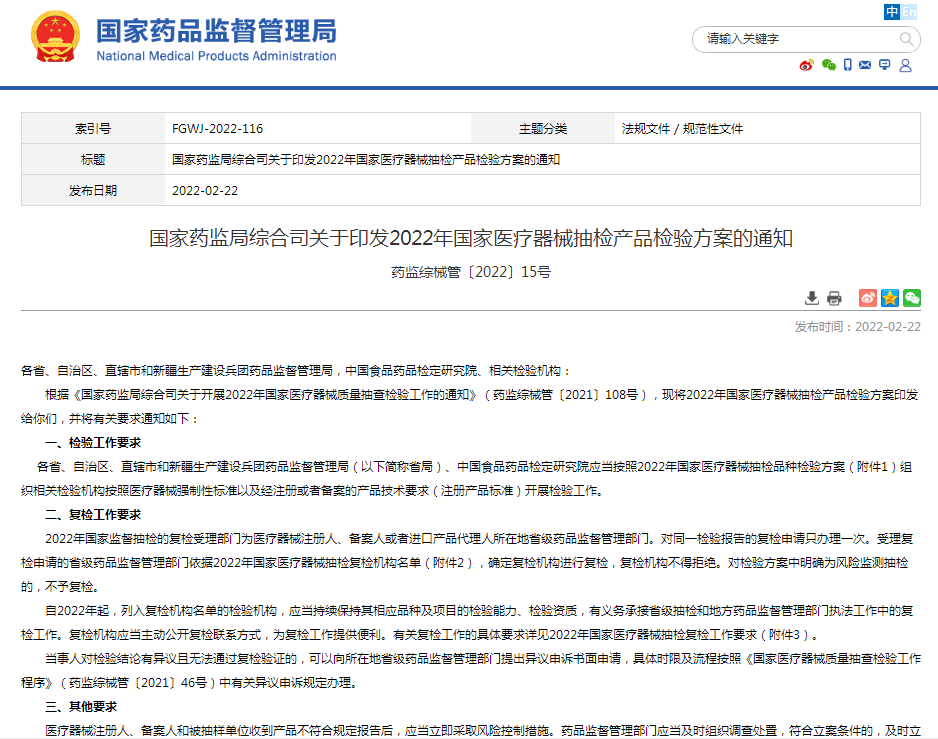Share article to Weibo via red button
Screen dimensions: 938x739
click(x=868, y=298)
